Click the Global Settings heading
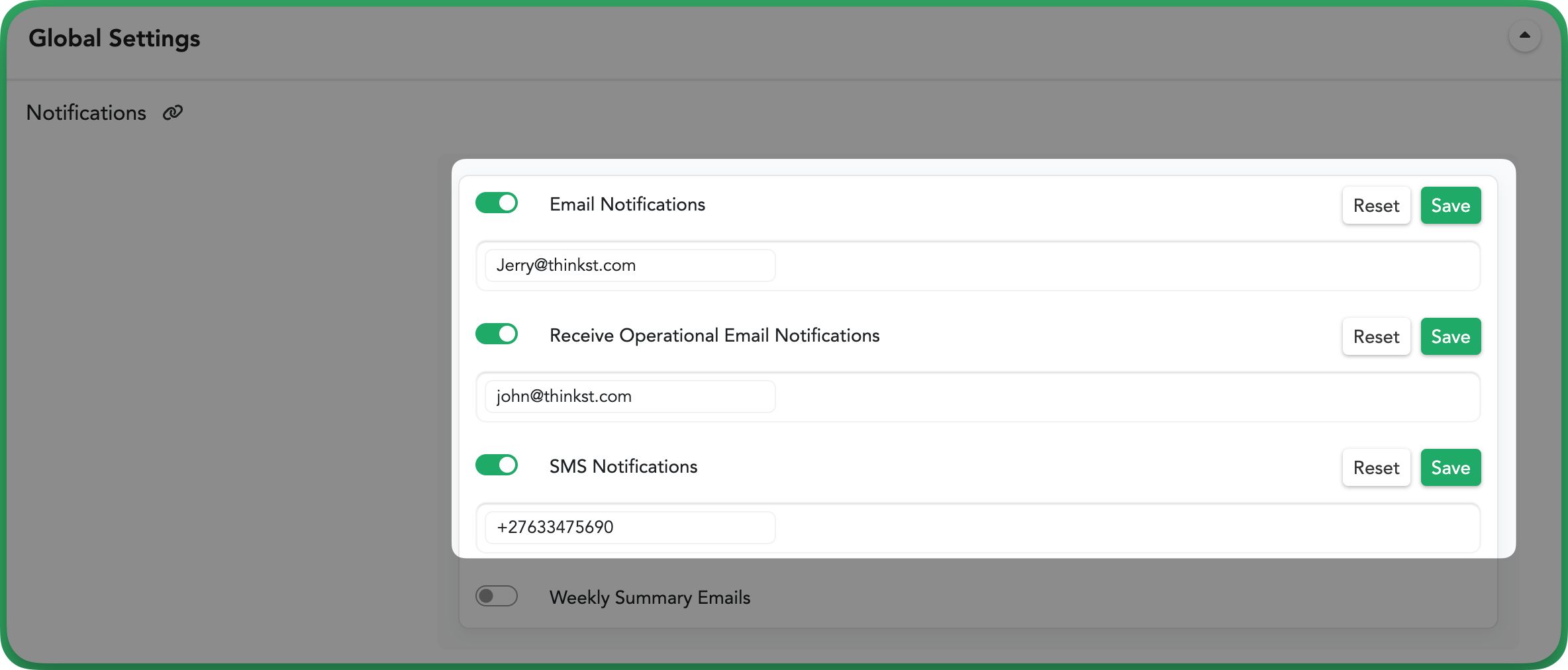1568x670 pixels. coord(115,38)
